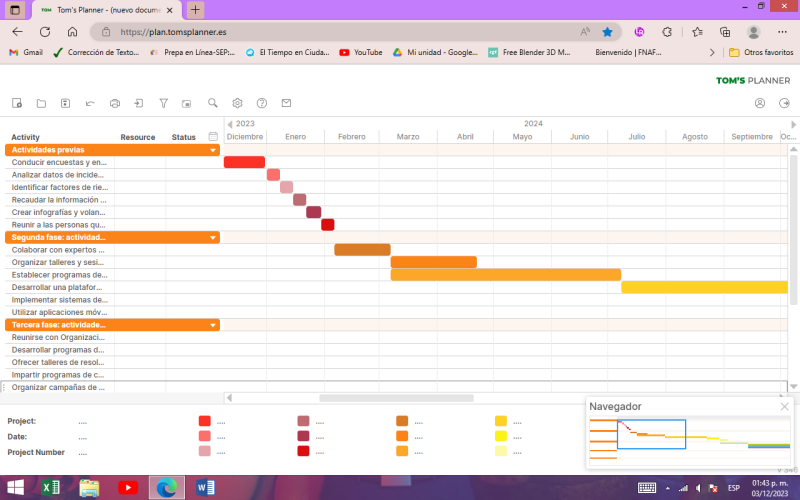Viewport: 800px width, 500px height.
Task: Click the envelope mail icon
Action: (286, 103)
